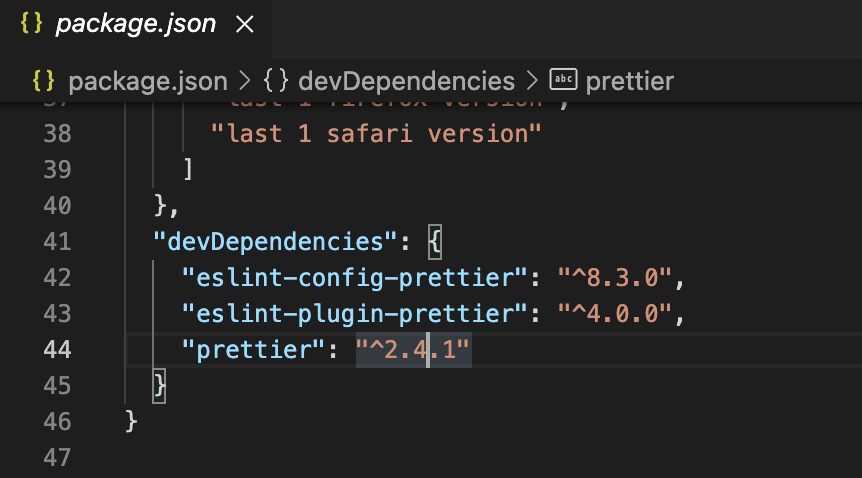Click line number 39 in gutter

tap(57, 169)
